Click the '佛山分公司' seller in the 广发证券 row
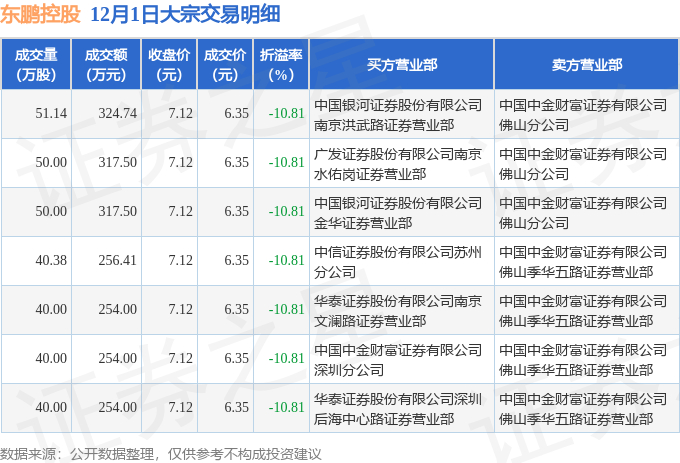The image size is (680, 463). [583, 164]
